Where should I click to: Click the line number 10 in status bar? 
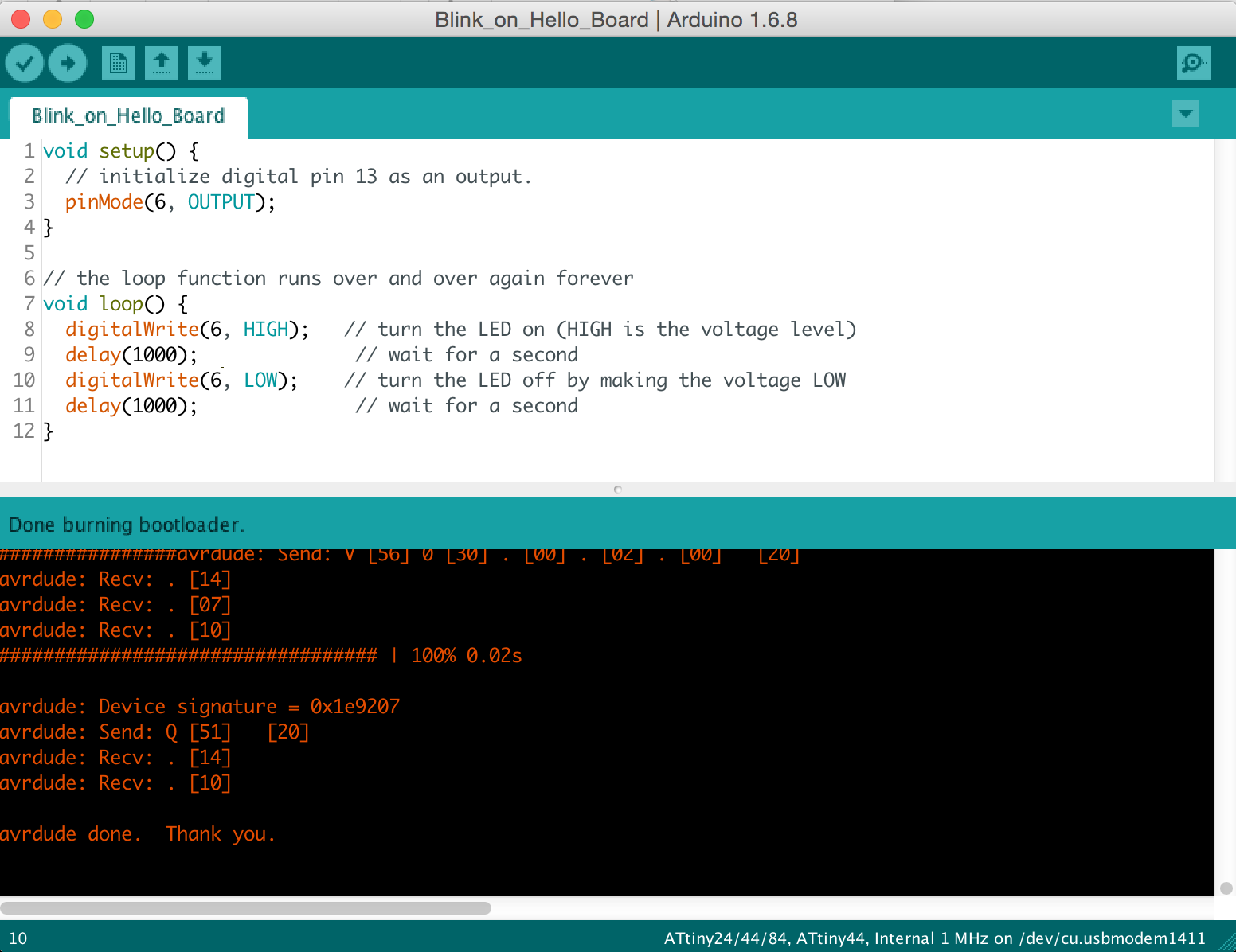pyautogui.click(x=18, y=938)
